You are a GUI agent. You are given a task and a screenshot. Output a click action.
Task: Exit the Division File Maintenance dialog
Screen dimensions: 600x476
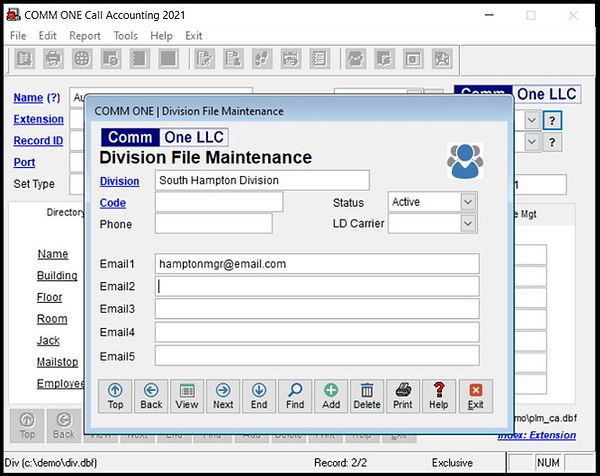[x=476, y=396]
